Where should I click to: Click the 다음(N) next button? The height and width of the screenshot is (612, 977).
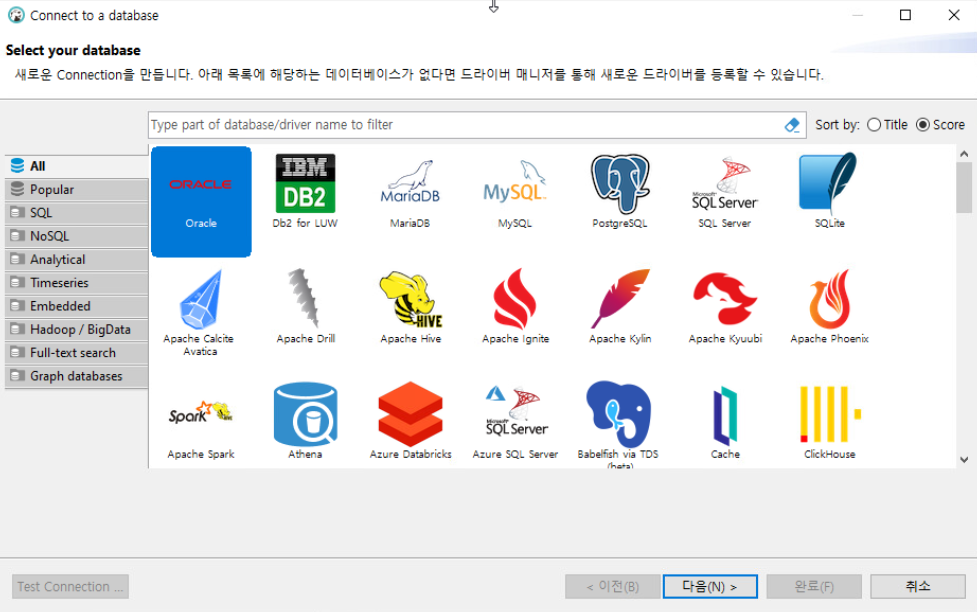tap(710, 586)
